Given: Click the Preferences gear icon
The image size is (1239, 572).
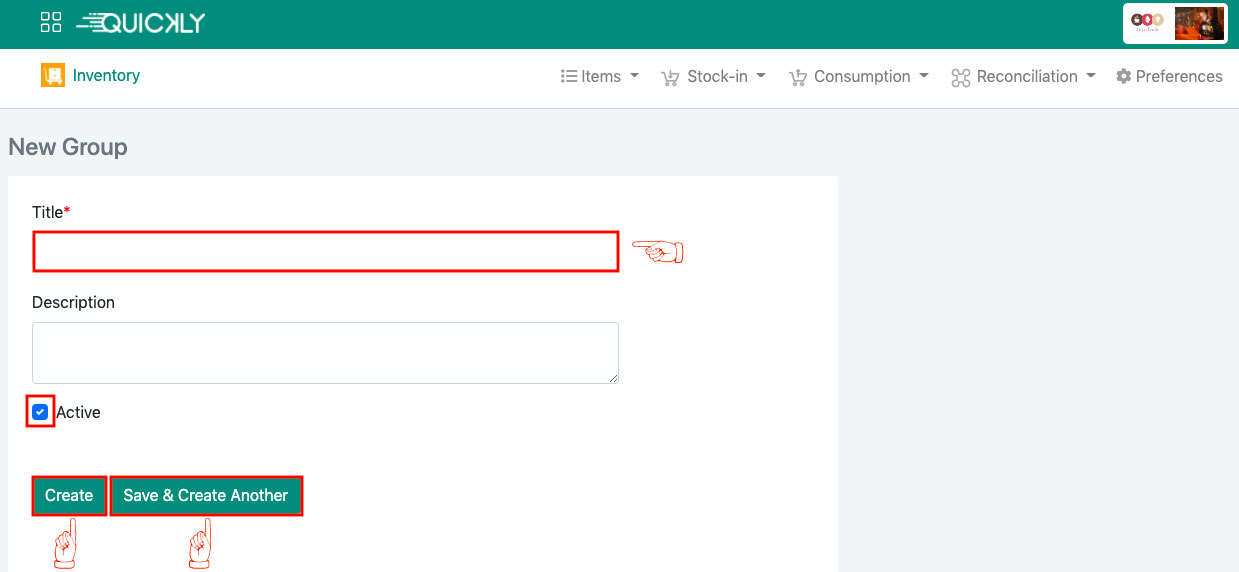Looking at the screenshot, I should click(x=1123, y=76).
